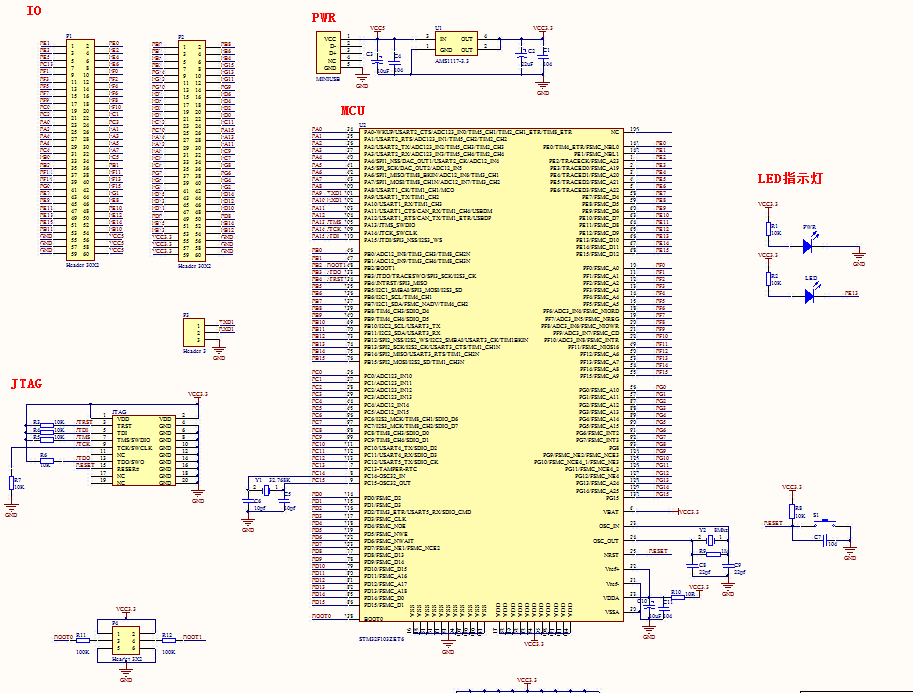This screenshot has width=913, height=693.
Task: Select resistor R12 marked 100K
Action: point(168,640)
